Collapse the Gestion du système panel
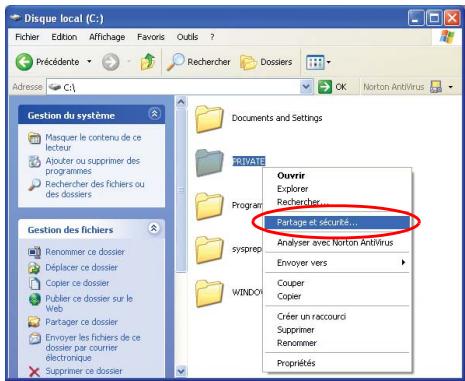465x381 pixels. click(x=154, y=114)
